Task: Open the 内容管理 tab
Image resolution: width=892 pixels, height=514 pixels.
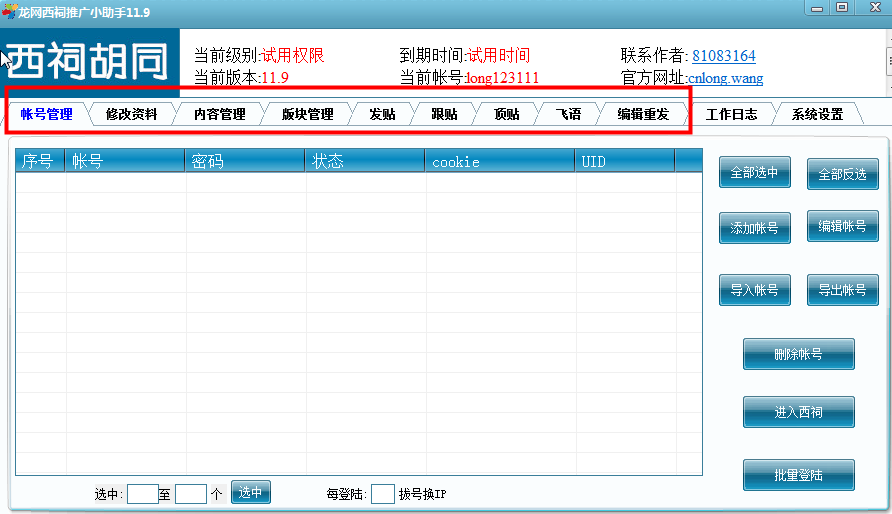Action: tap(220, 114)
